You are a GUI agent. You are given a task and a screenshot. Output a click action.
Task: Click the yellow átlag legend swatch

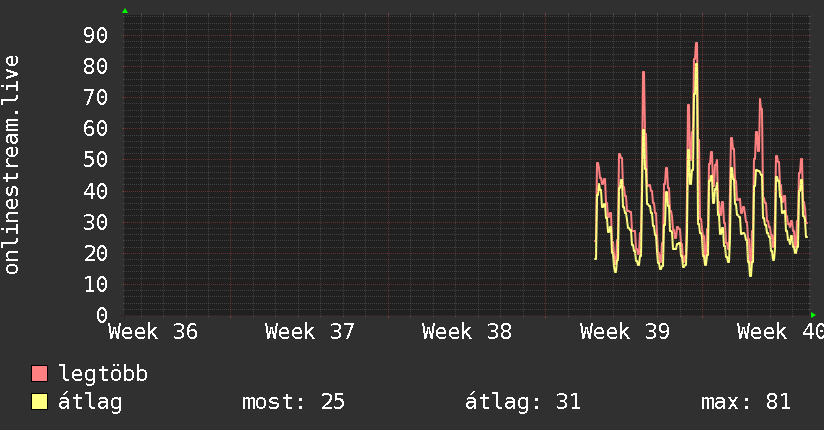(x=39, y=401)
